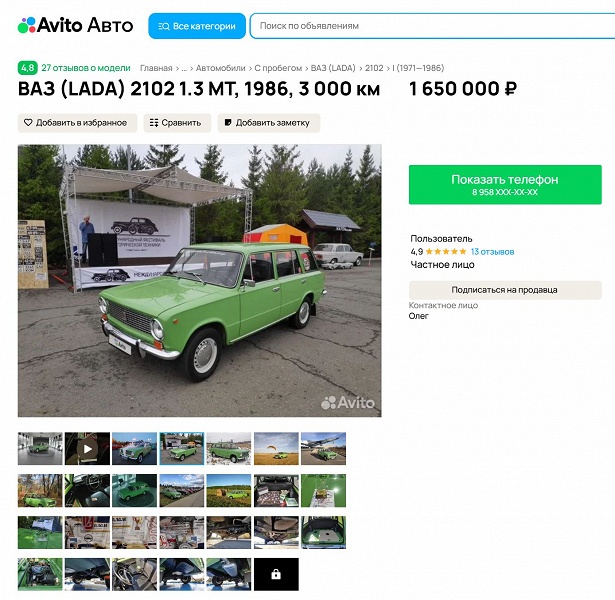Click the green 4,8 rating badge
Image resolution: width=615 pixels, height=600 pixels.
pos(27,68)
